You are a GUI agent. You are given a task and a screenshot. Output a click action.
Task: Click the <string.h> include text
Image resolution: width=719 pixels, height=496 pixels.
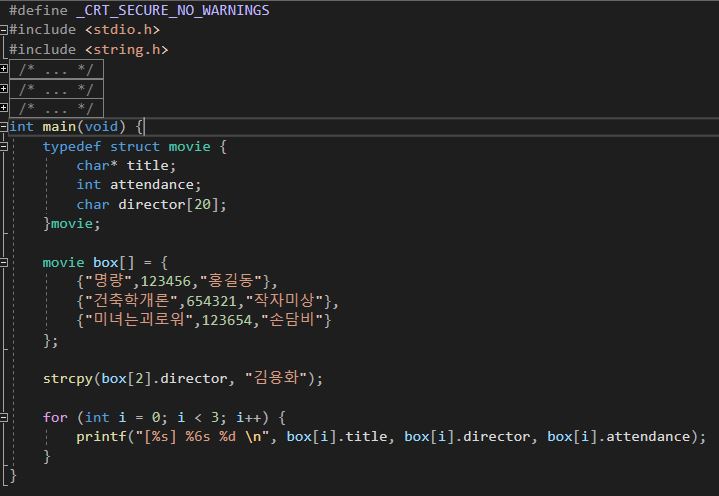click(x=127, y=50)
